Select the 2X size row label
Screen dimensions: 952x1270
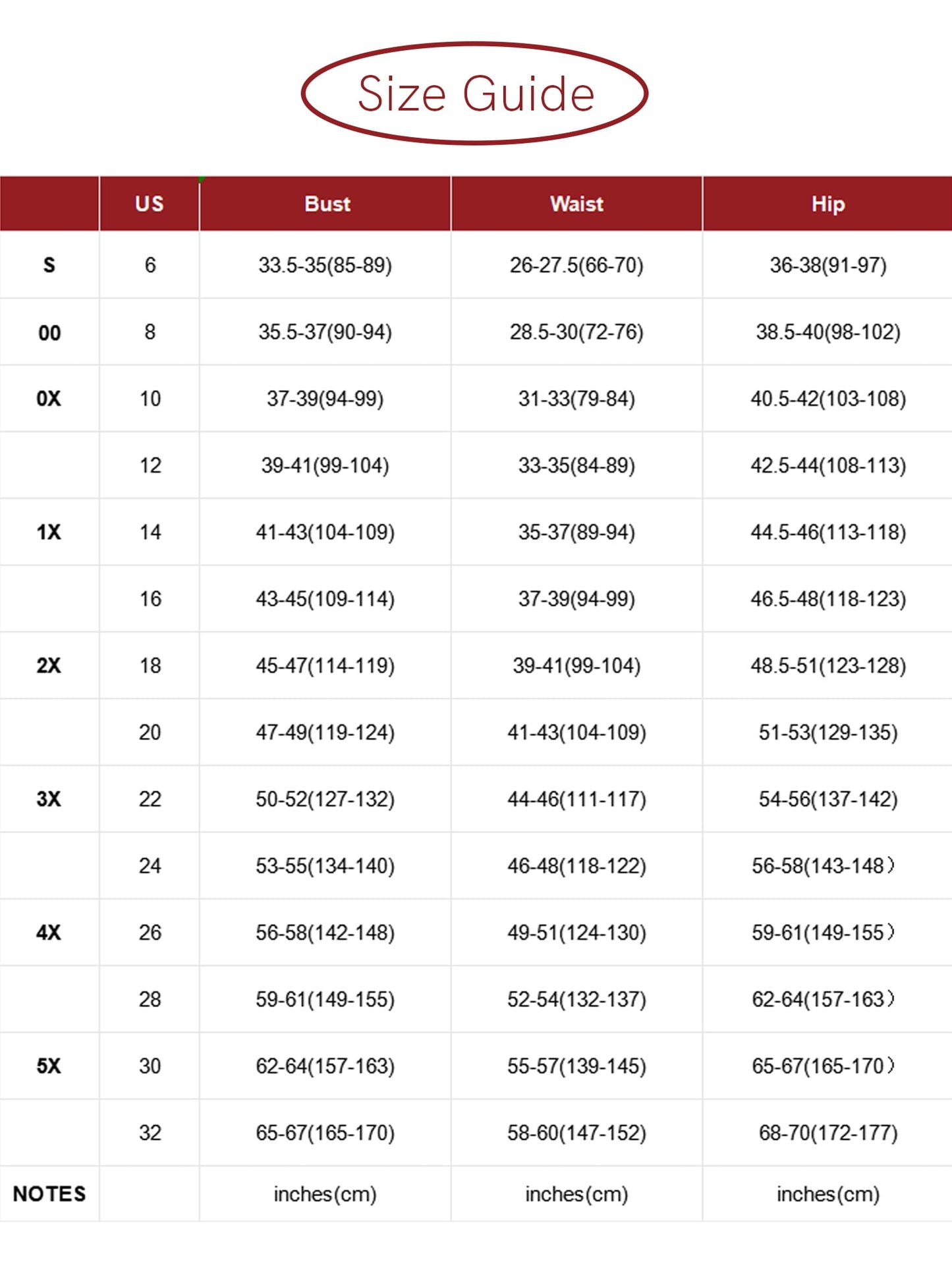[49, 666]
